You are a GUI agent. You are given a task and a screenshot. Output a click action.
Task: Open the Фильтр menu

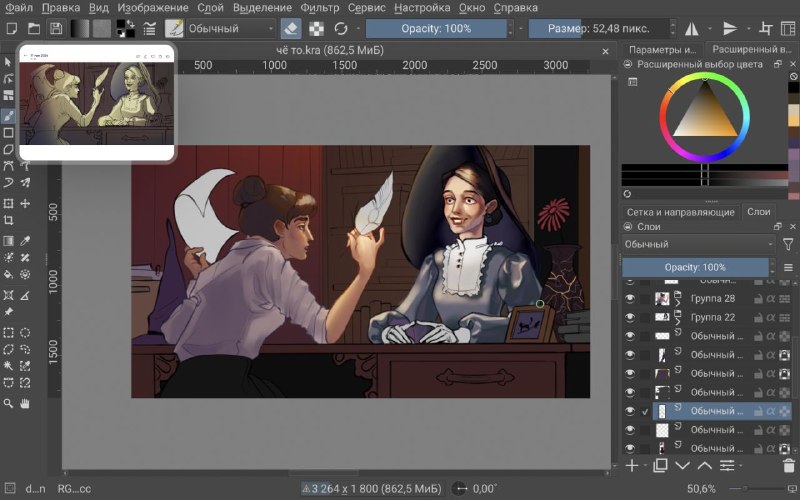coord(319,8)
